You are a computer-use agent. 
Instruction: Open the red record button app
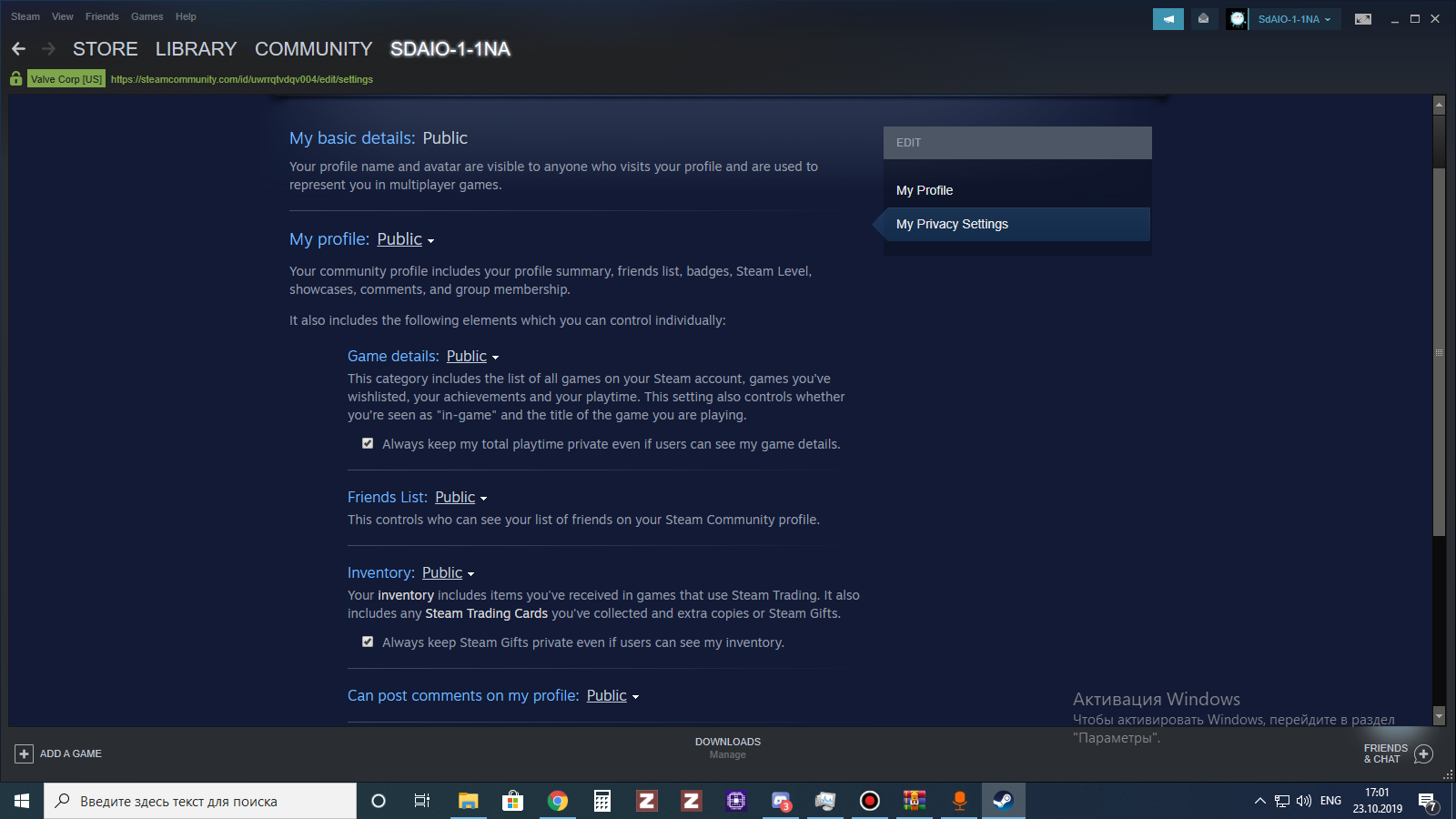870,801
